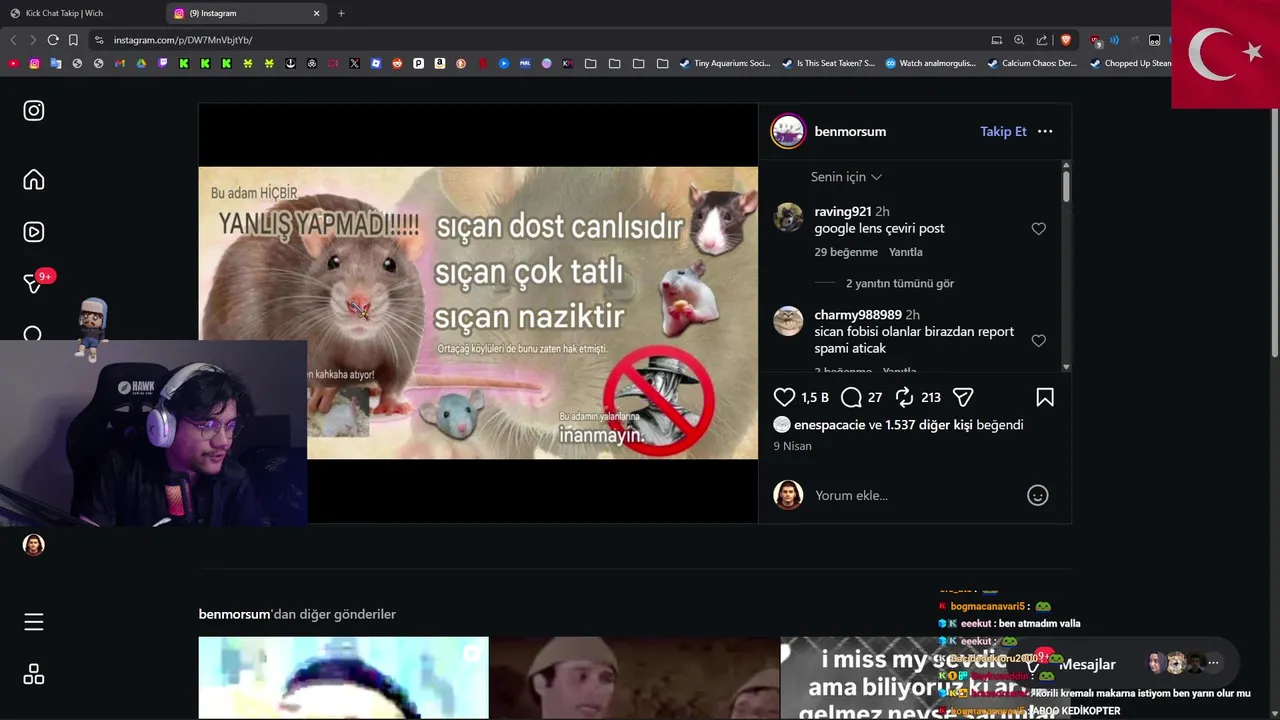Screen dimensions: 1280x720
Task: Like the post with the heart icon
Action: pos(785,398)
